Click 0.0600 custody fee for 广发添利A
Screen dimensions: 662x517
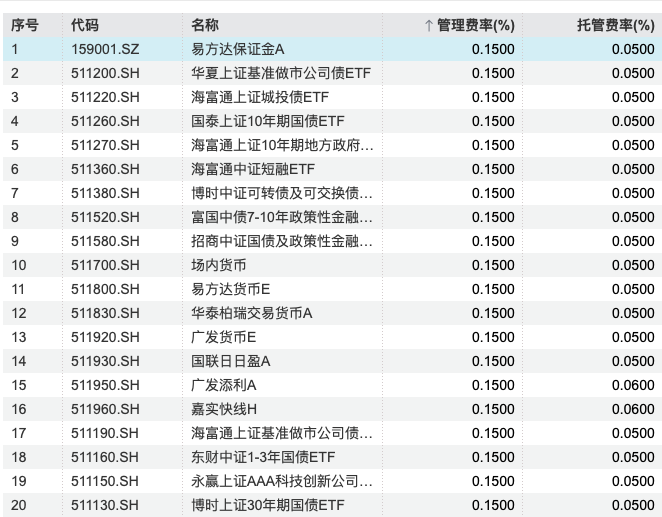pos(633,385)
